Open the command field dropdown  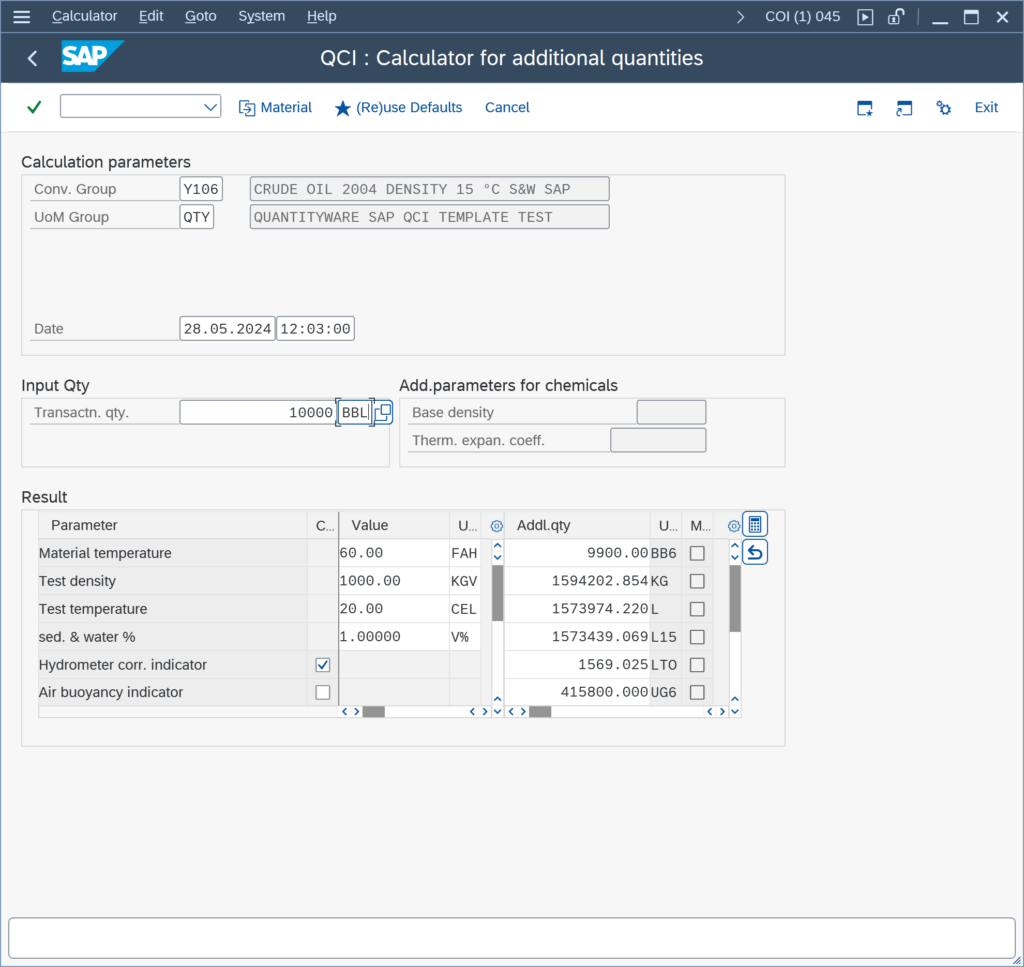210,107
